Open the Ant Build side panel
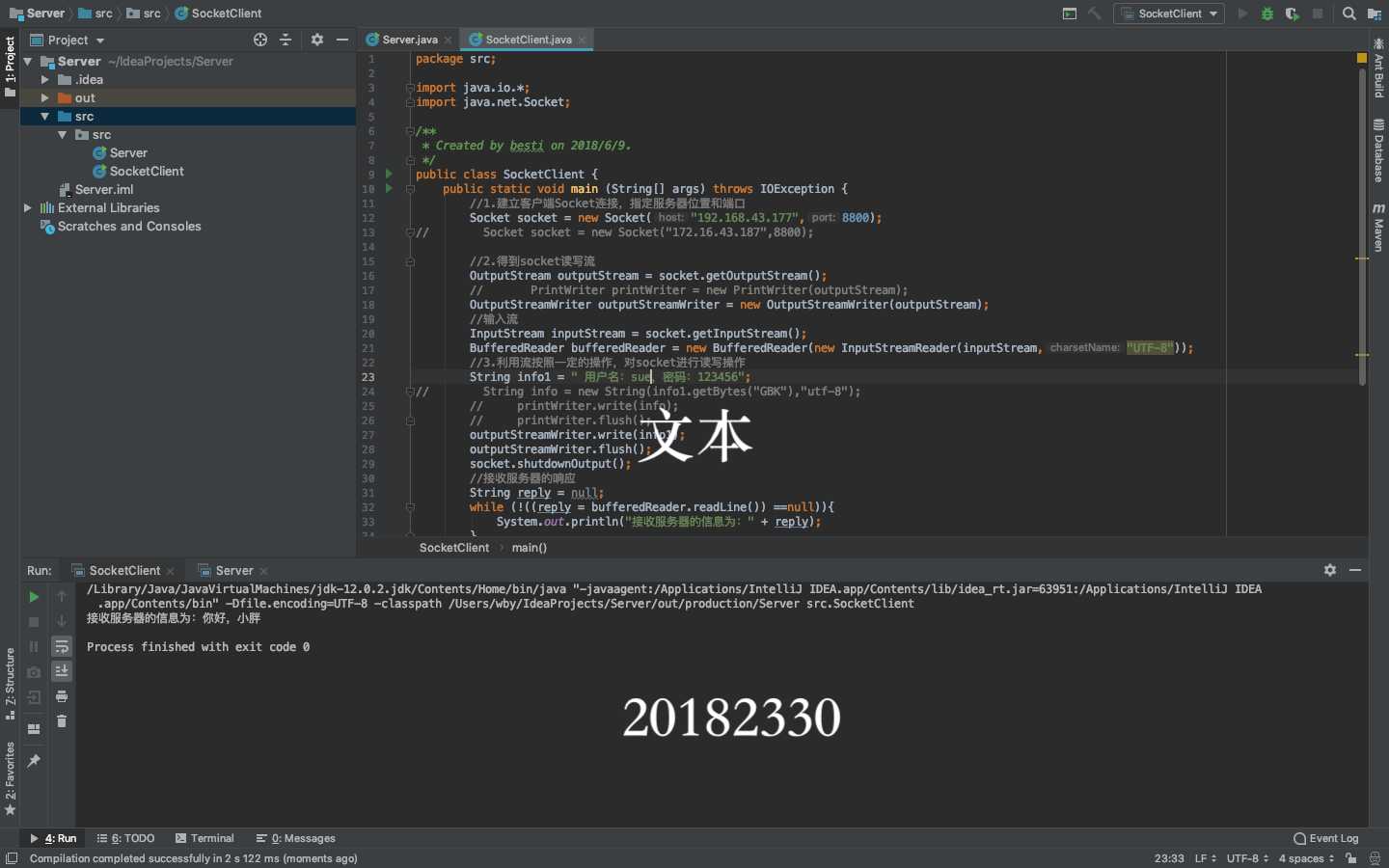1389x868 pixels. (x=1378, y=69)
